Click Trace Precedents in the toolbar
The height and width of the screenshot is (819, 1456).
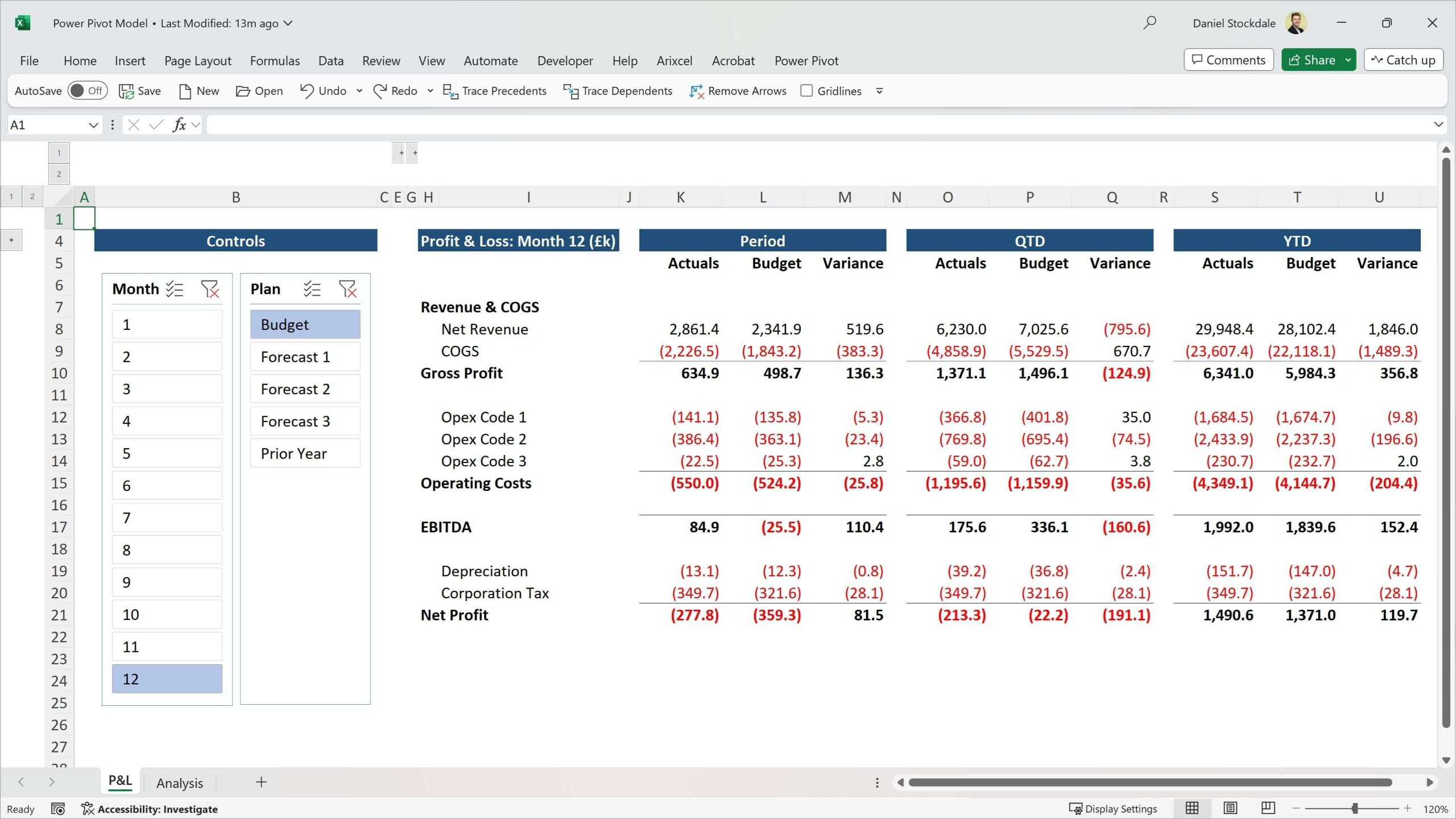click(494, 91)
